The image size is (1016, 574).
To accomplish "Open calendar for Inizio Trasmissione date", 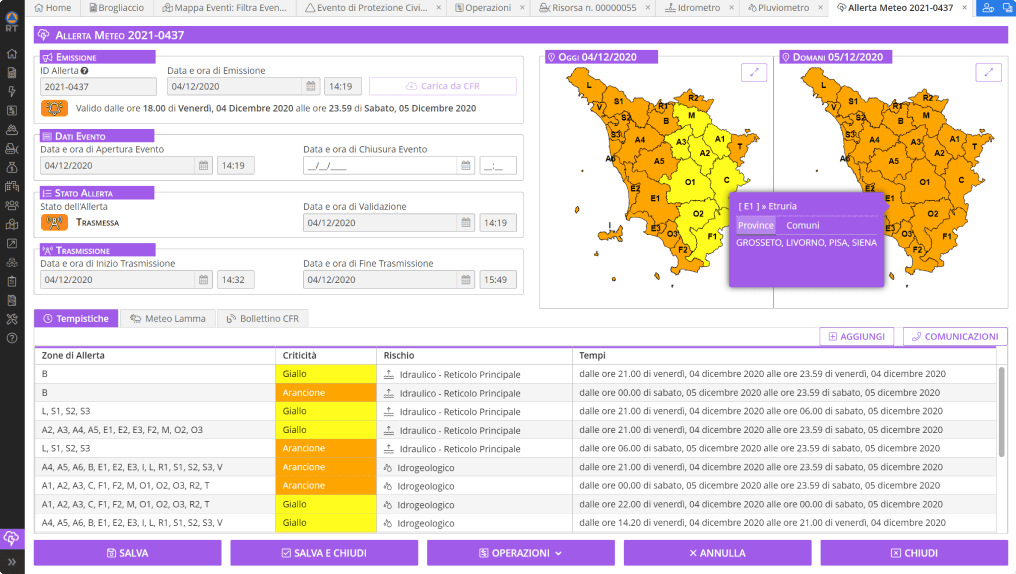I will tap(203, 279).
